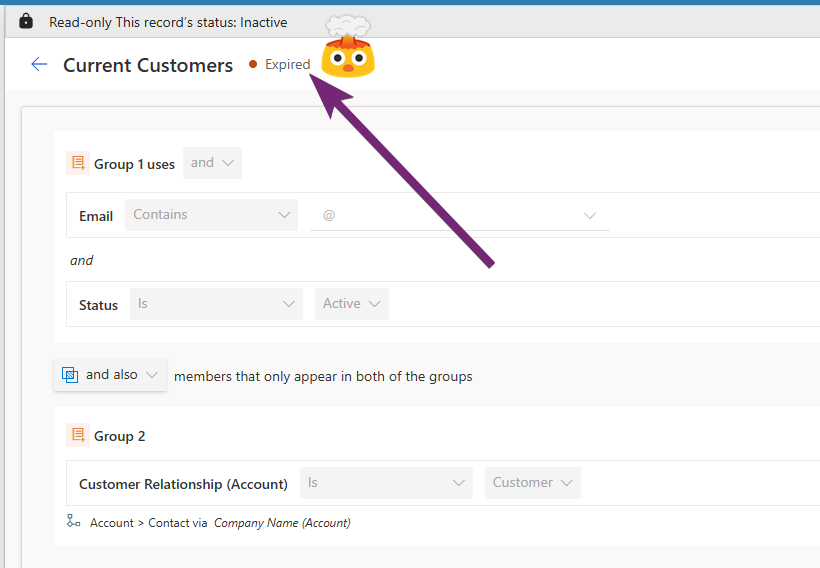Expand the and also group operator
The height and width of the screenshot is (568, 820).
coord(110,375)
